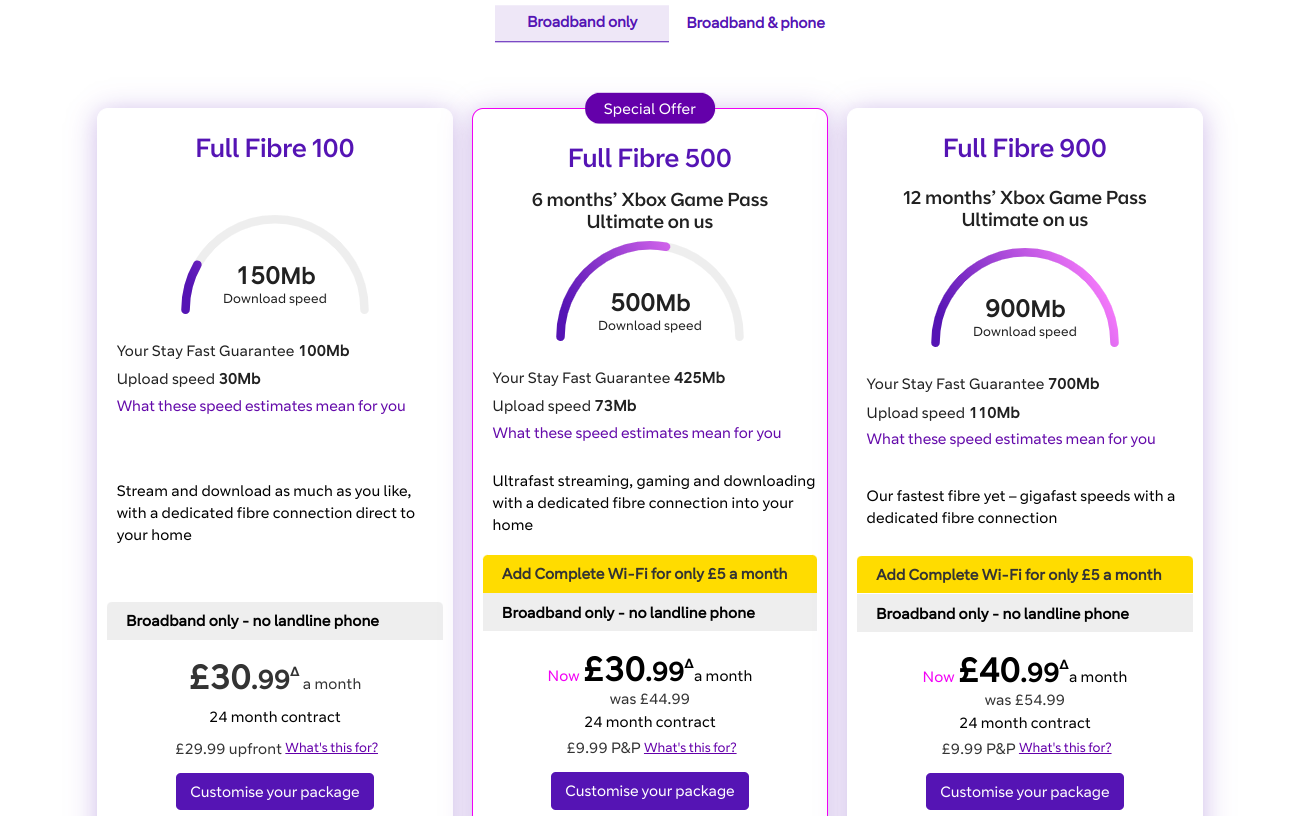Image resolution: width=1299 pixels, height=816 pixels.
Task: Click What's this for next to £29.99 upfront
Action: [331, 747]
